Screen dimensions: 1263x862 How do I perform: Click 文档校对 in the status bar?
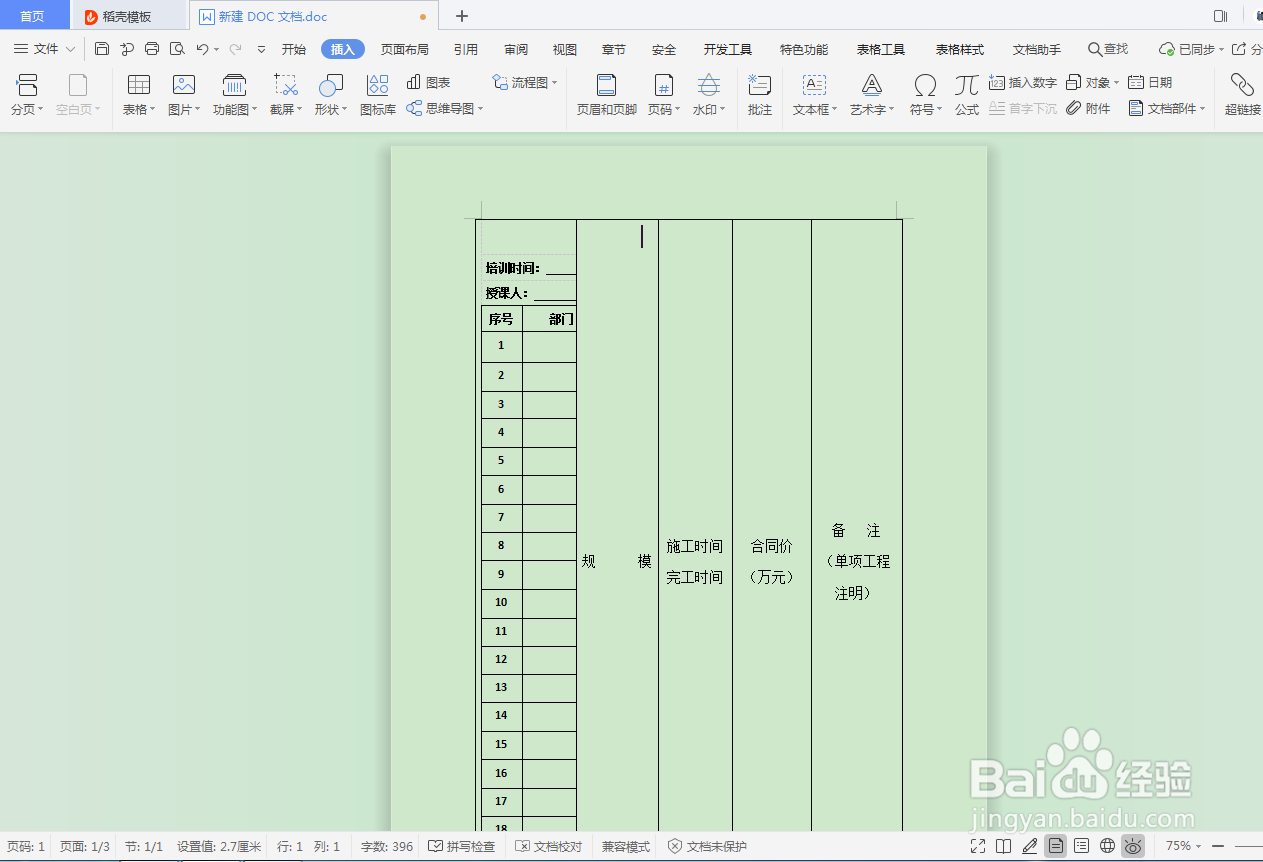548,846
